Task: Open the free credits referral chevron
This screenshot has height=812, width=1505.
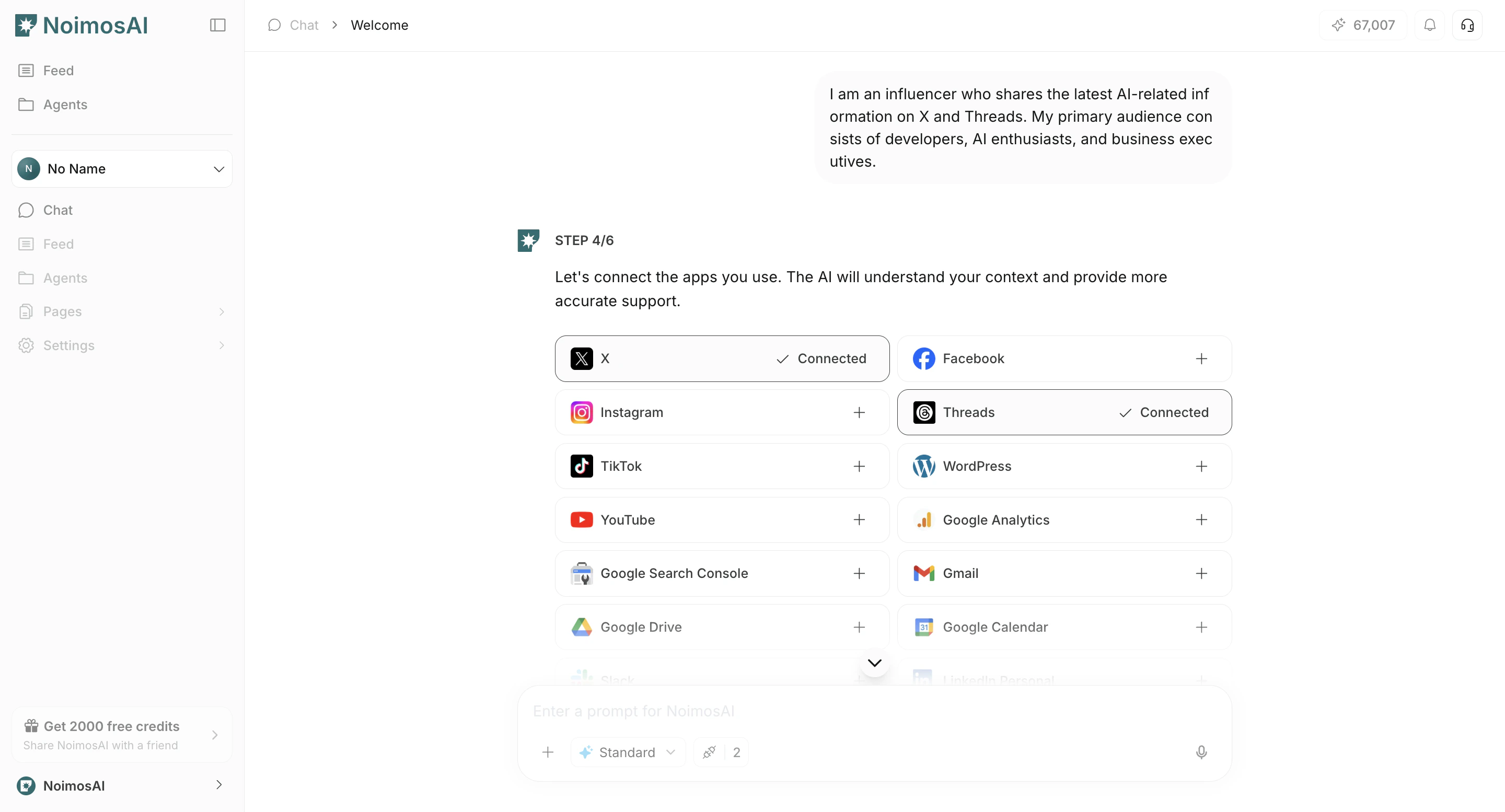Action: (215, 735)
